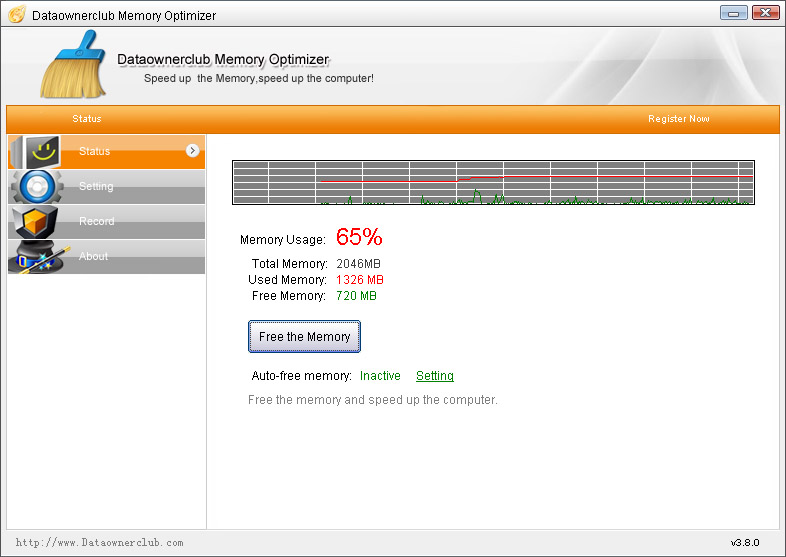This screenshot has height=557, width=786.
Task: Click the wizard hat About icon
Action: (38, 257)
